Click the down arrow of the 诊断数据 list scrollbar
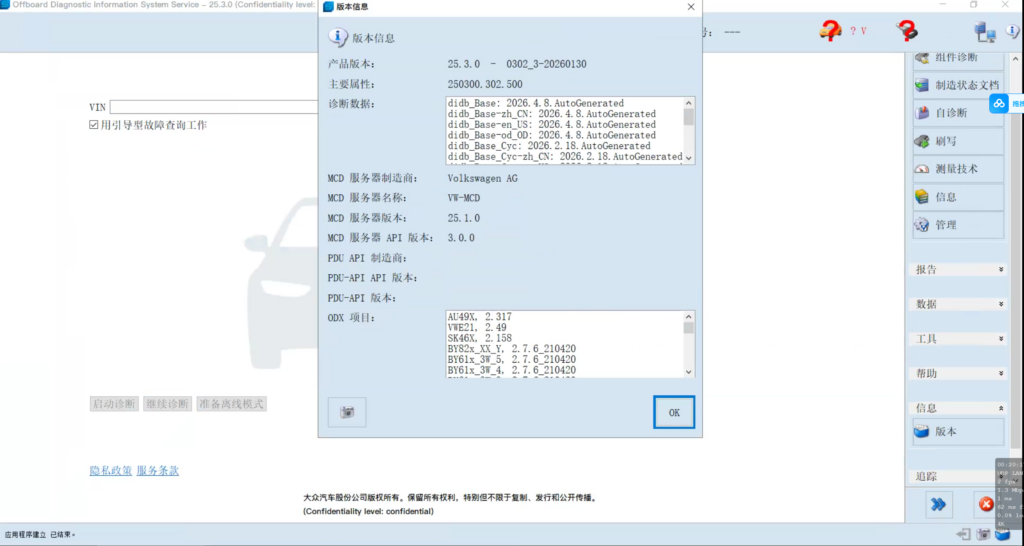 [x=688, y=158]
